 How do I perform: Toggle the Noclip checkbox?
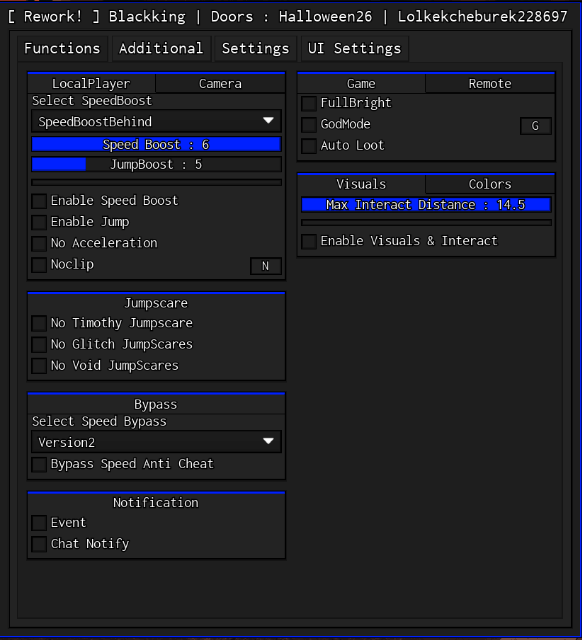tap(39, 264)
